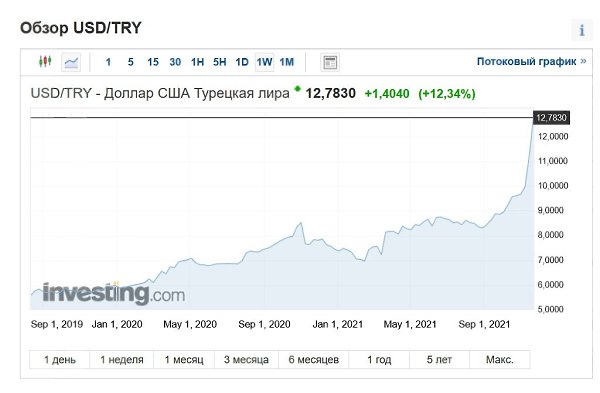Select the 5 minute interval
This screenshot has width=600, height=393.
[130, 62]
